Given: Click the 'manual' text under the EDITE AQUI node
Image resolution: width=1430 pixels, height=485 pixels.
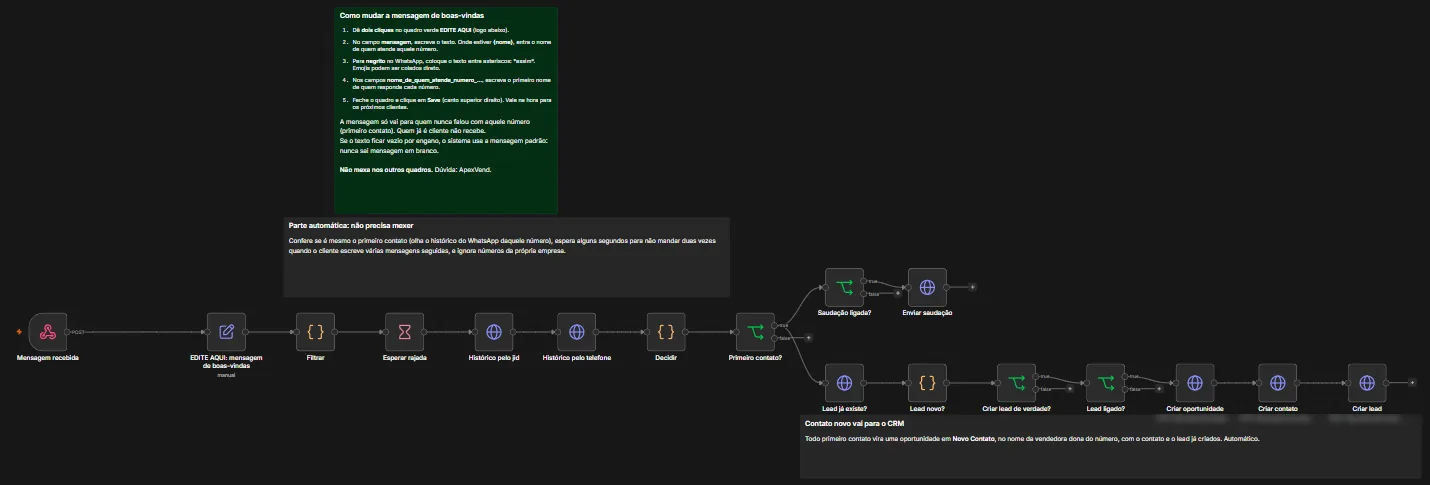Looking at the screenshot, I should coord(226,375).
